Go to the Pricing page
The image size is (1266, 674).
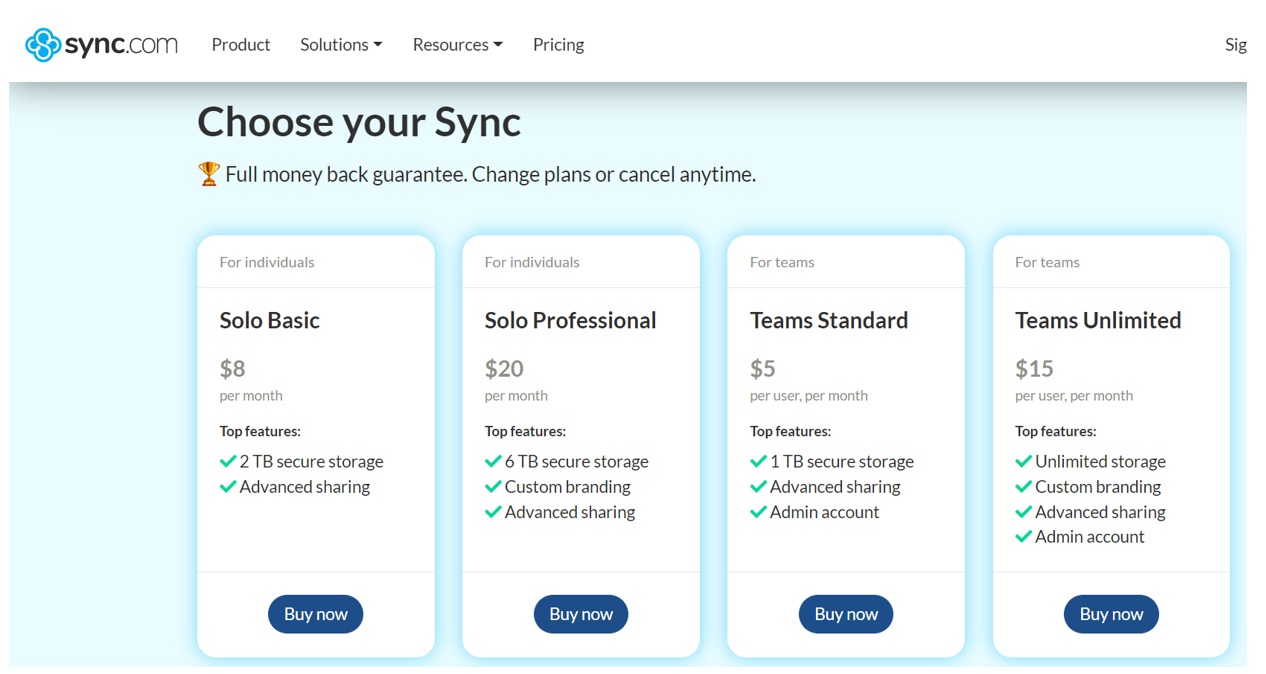(x=558, y=45)
